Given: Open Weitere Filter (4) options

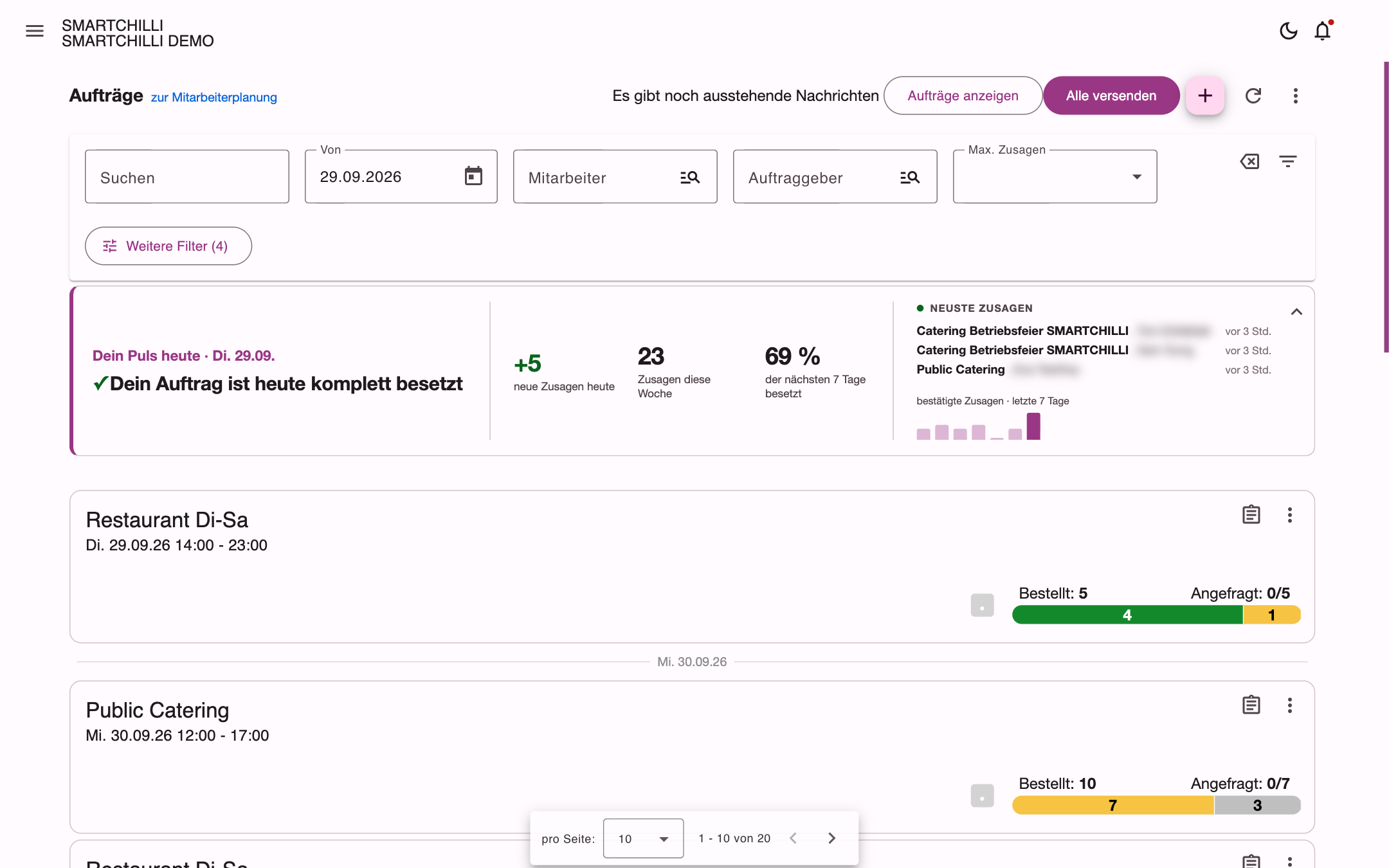Looking at the screenshot, I should [x=168, y=246].
